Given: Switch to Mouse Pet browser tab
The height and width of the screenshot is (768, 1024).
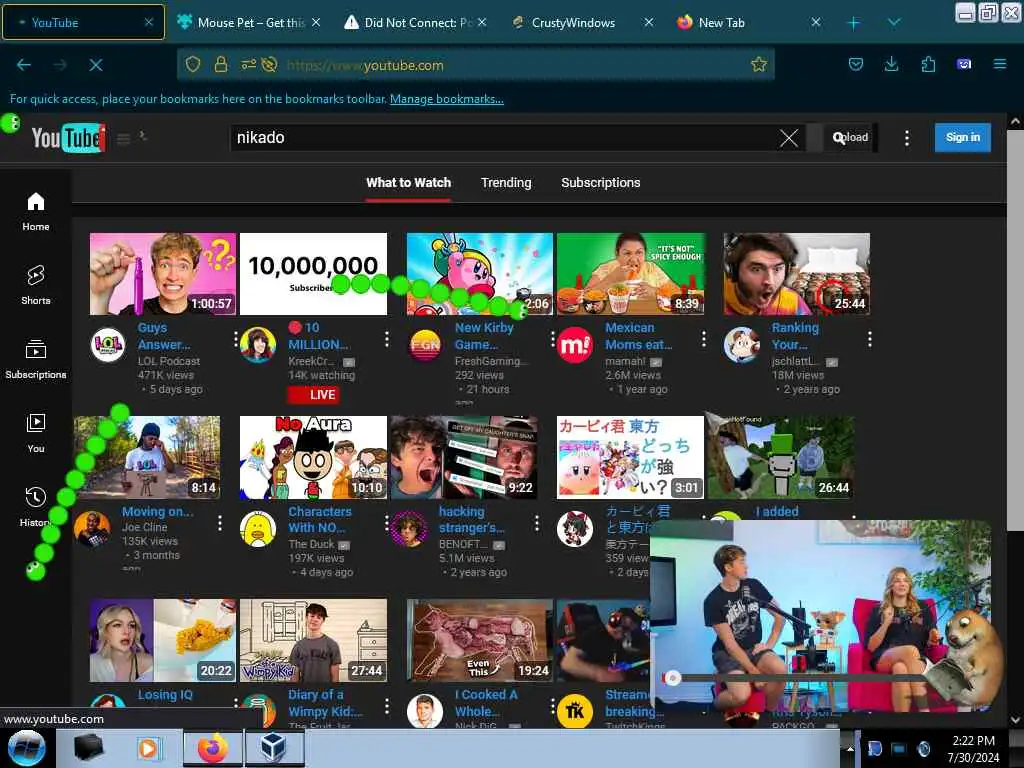Looking at the screenshot, I should coord(249,22).
